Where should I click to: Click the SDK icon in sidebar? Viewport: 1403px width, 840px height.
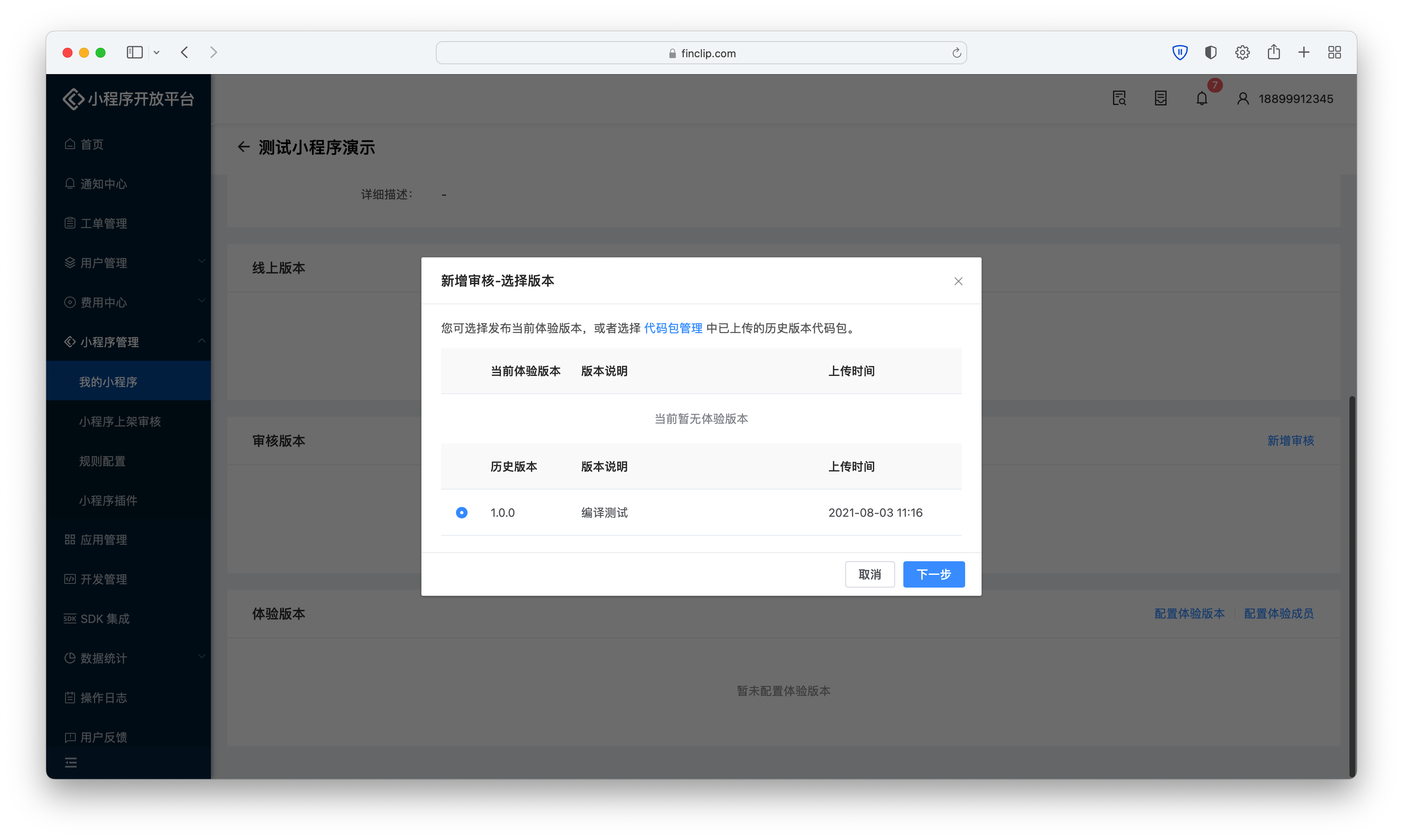coord(70,619)
